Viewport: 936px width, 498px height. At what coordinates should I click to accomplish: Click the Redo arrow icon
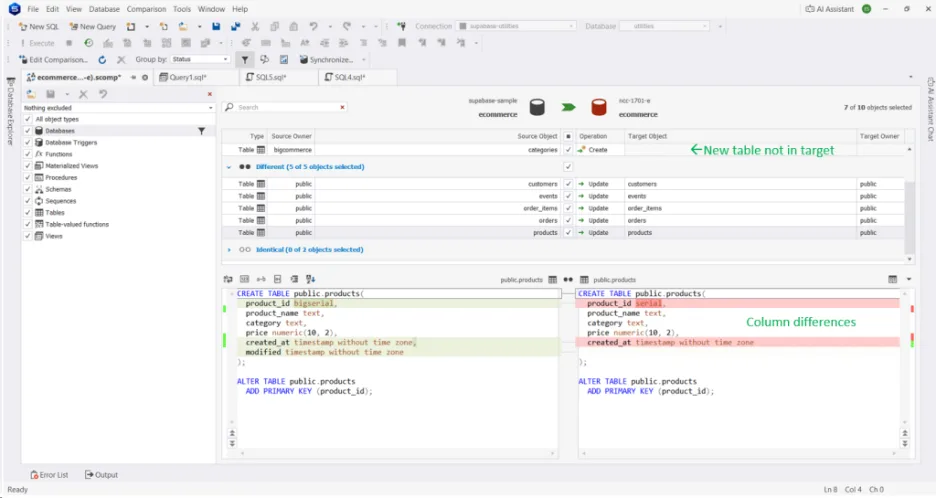coord(347,26)
